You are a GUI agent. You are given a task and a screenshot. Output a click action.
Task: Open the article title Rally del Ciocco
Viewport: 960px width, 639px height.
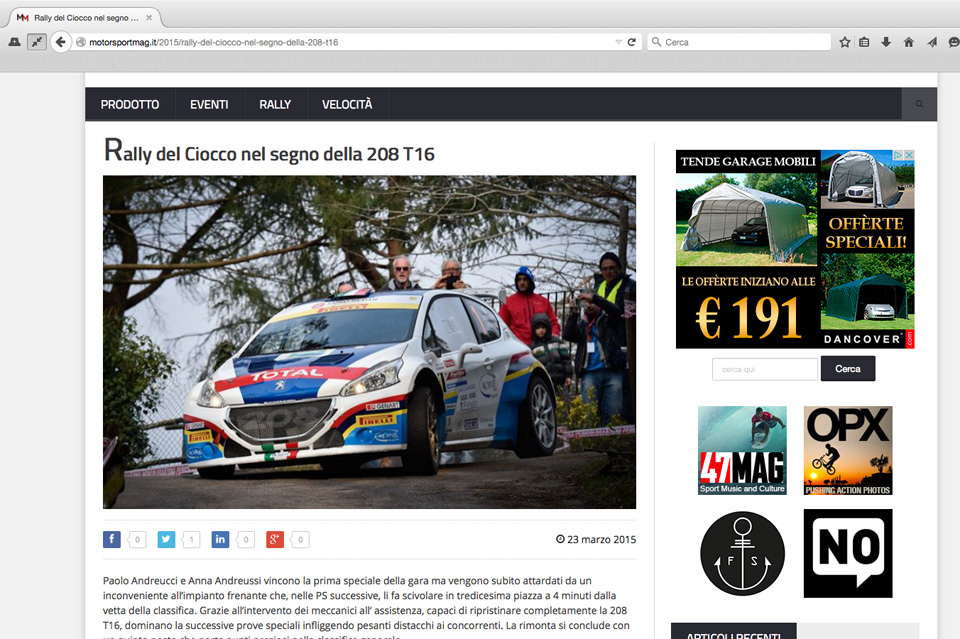click(269, 152)
